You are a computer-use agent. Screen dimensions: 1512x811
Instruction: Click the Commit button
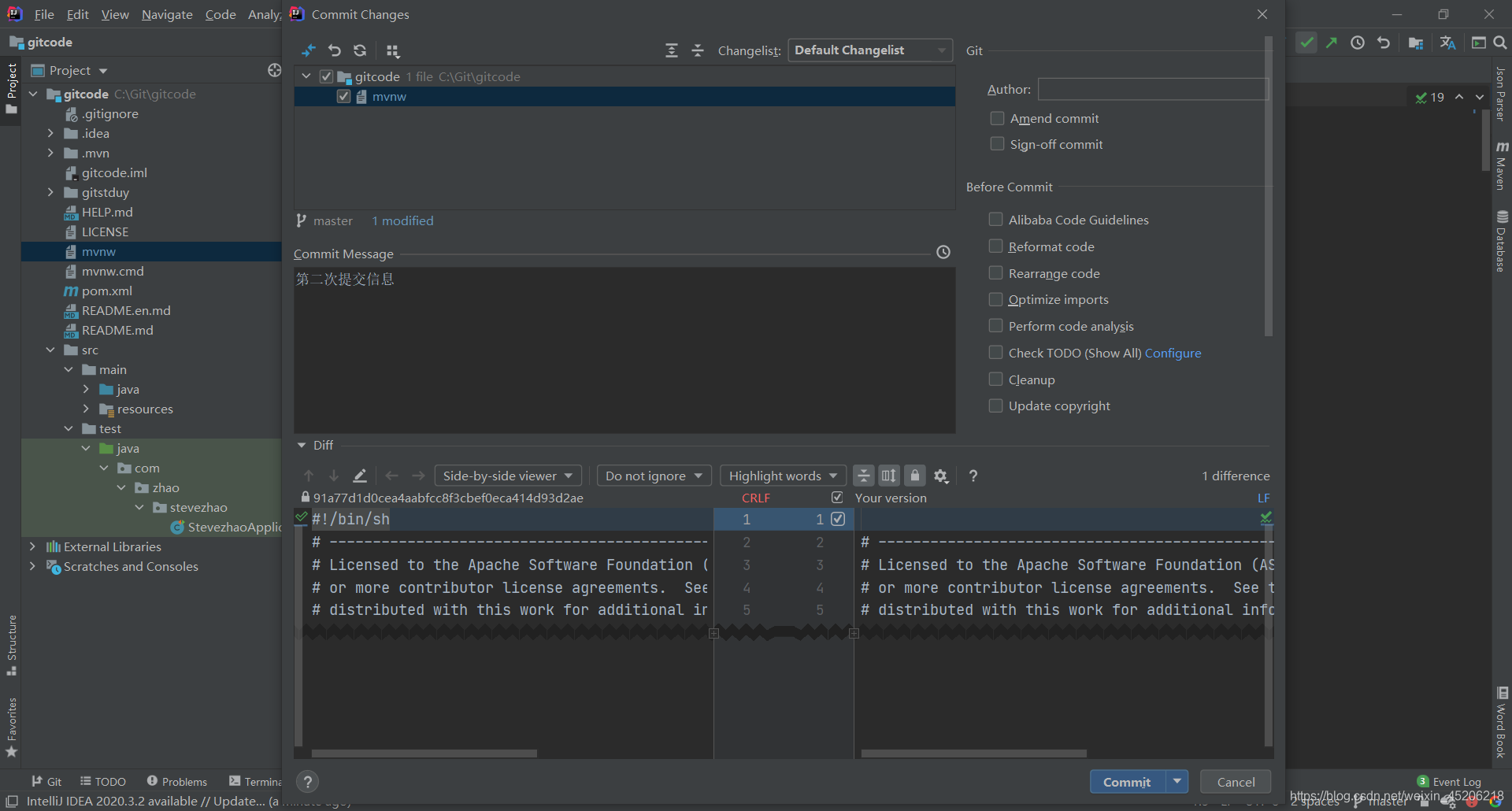click(1126, 782)
